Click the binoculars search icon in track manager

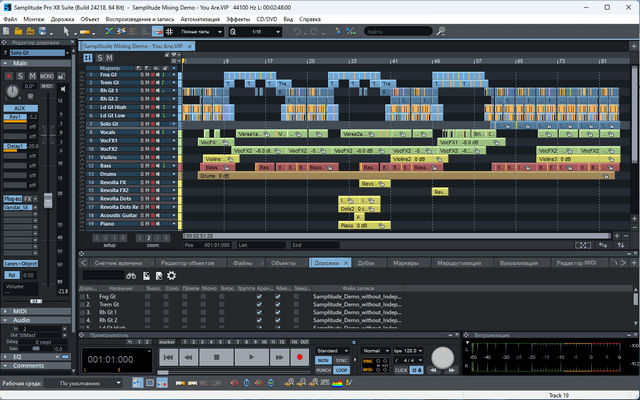132,274
